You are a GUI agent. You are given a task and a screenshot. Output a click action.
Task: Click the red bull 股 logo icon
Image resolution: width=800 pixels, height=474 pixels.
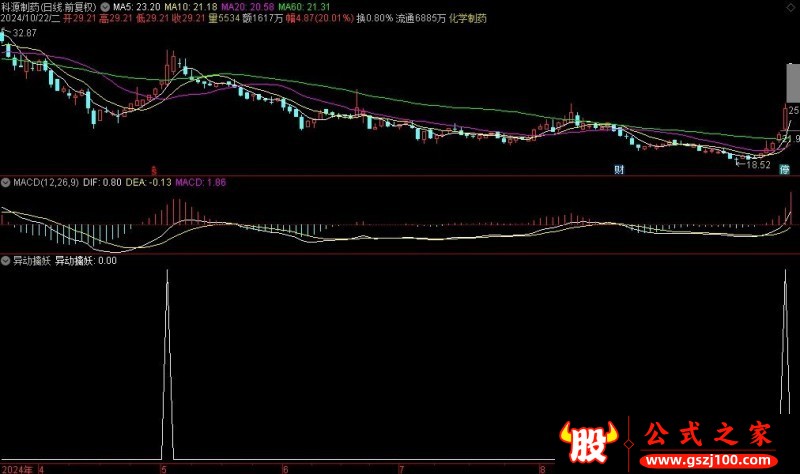[x=585, y=439]
